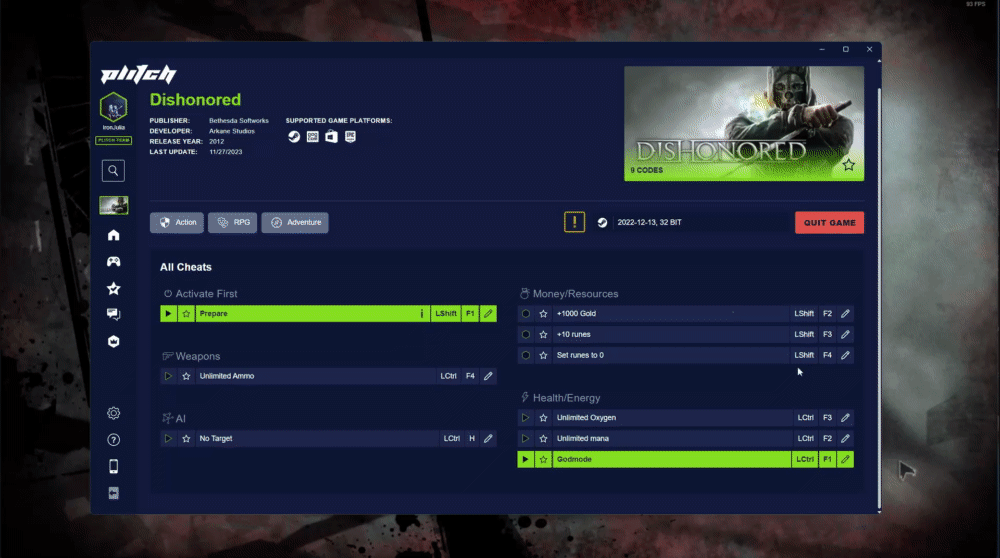Edit hotkey for Godmode
Image resolution: width=1000 pixels, height=558 pixels.
pos(845,459)
